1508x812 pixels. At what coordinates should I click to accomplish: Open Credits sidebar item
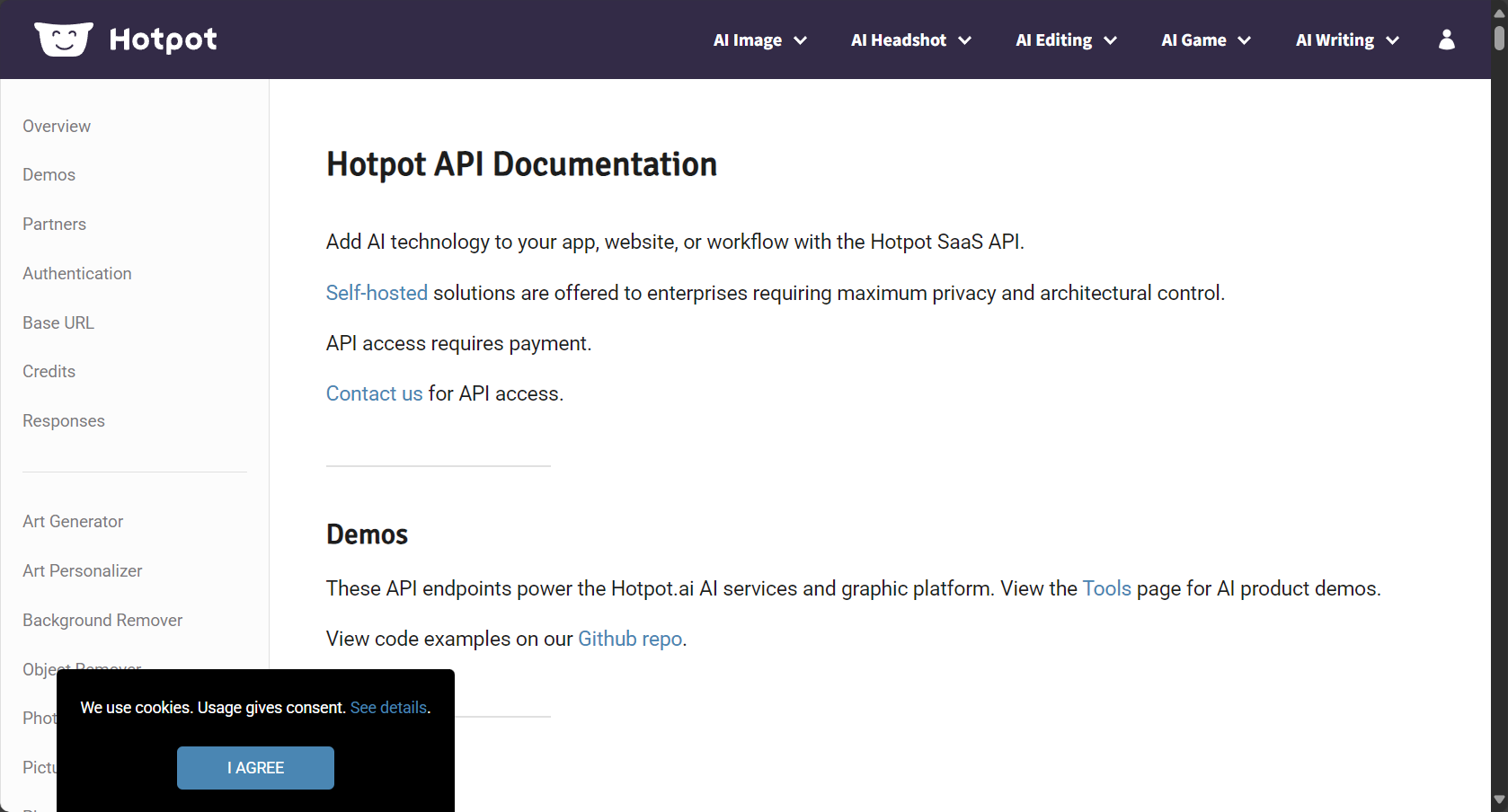click(49, 372)
